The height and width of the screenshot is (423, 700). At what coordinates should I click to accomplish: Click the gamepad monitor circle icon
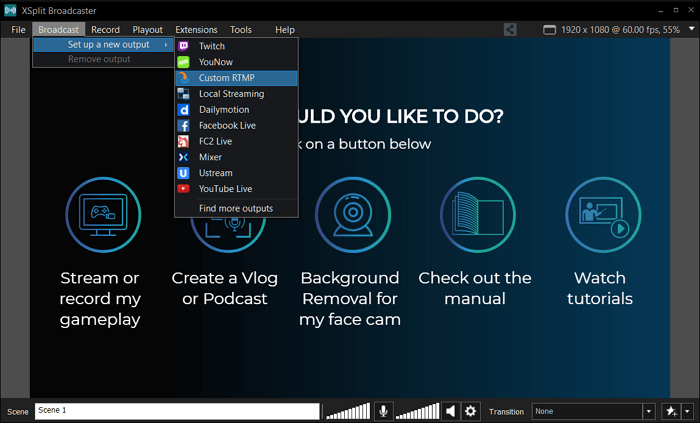coord(103,215)
